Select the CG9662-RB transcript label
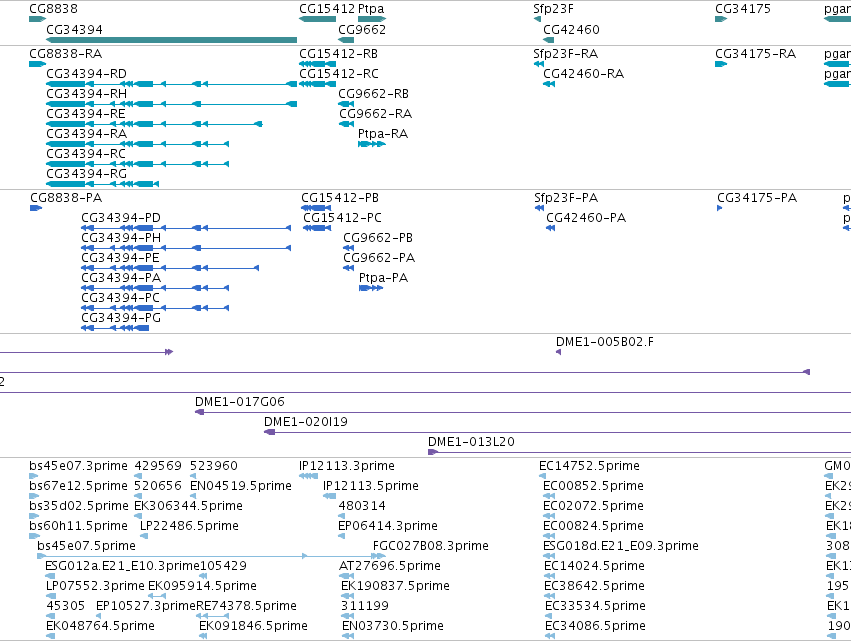This screenshot has width=851, height=641. pos(373,94)
